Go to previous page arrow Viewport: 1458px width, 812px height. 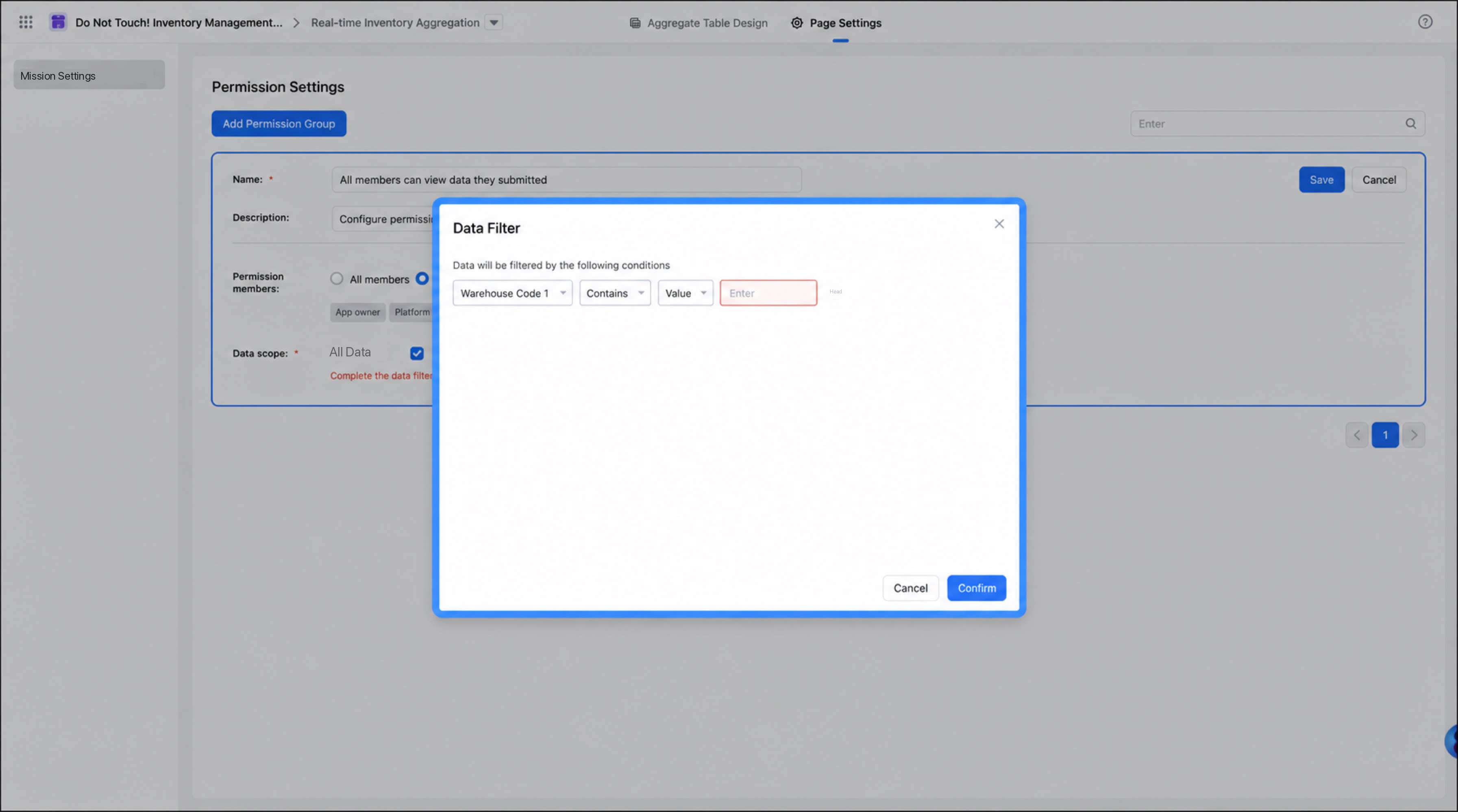(x=1357, y=434)
